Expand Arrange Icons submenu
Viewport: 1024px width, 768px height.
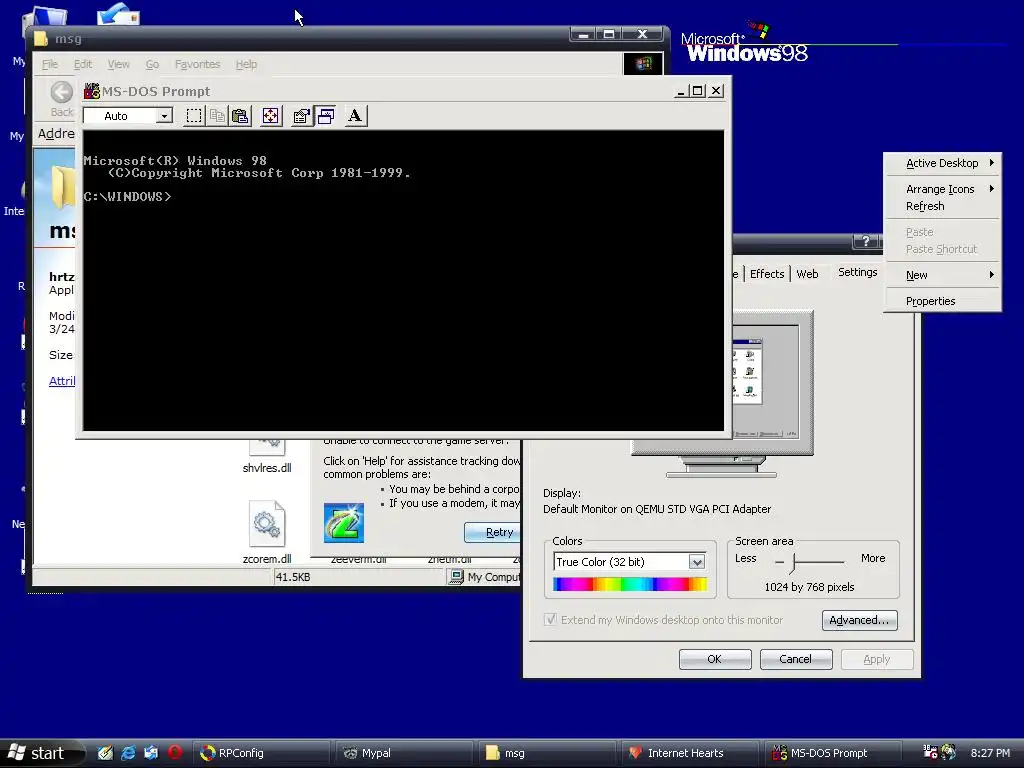click(942, 189)
